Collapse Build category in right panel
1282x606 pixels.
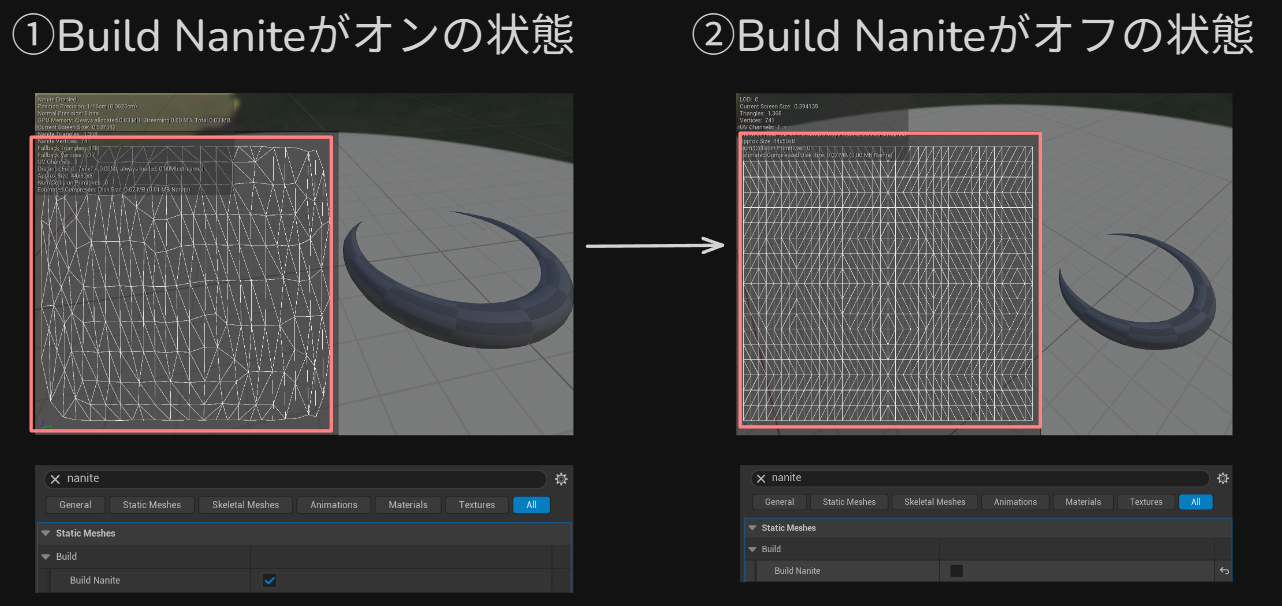tap(751, 549)
